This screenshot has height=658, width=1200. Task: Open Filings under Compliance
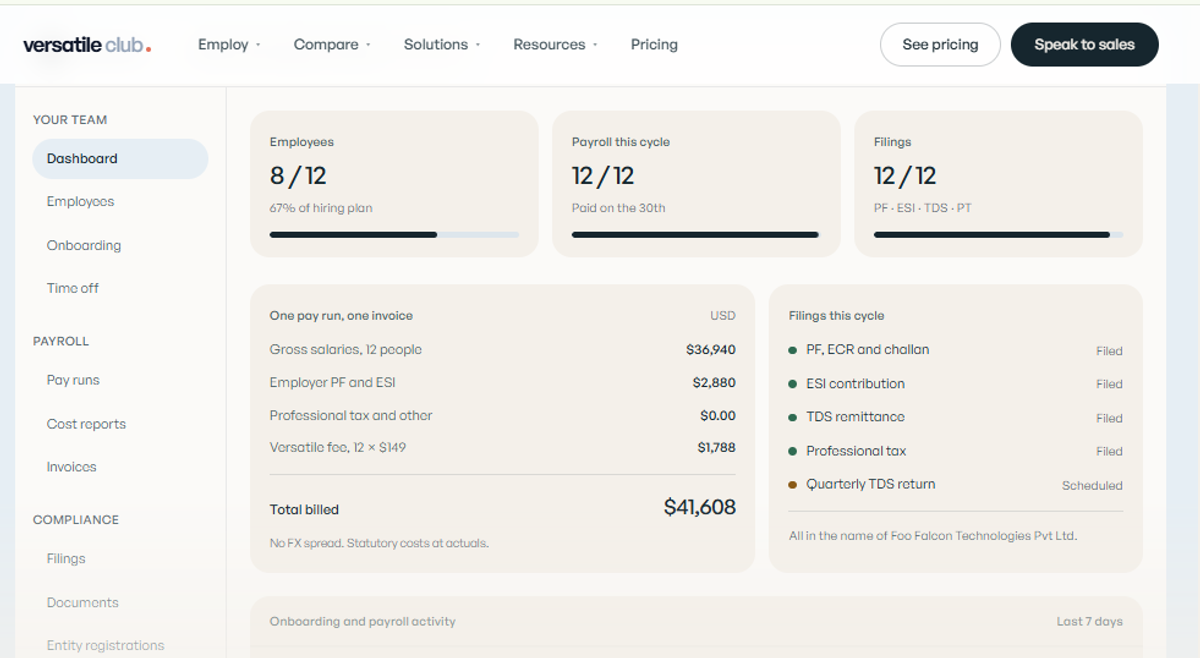66,559
